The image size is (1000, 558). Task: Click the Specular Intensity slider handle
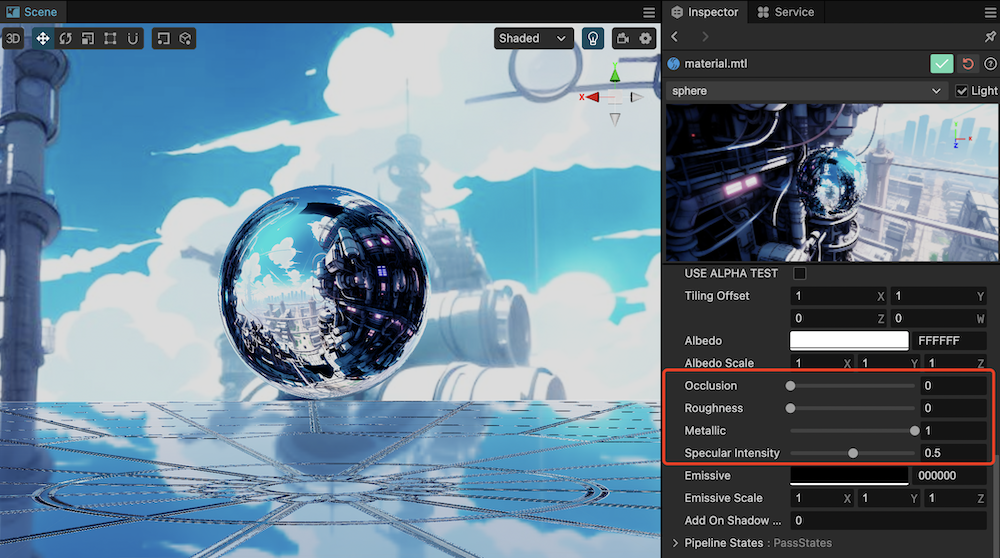tap(853, 453)
